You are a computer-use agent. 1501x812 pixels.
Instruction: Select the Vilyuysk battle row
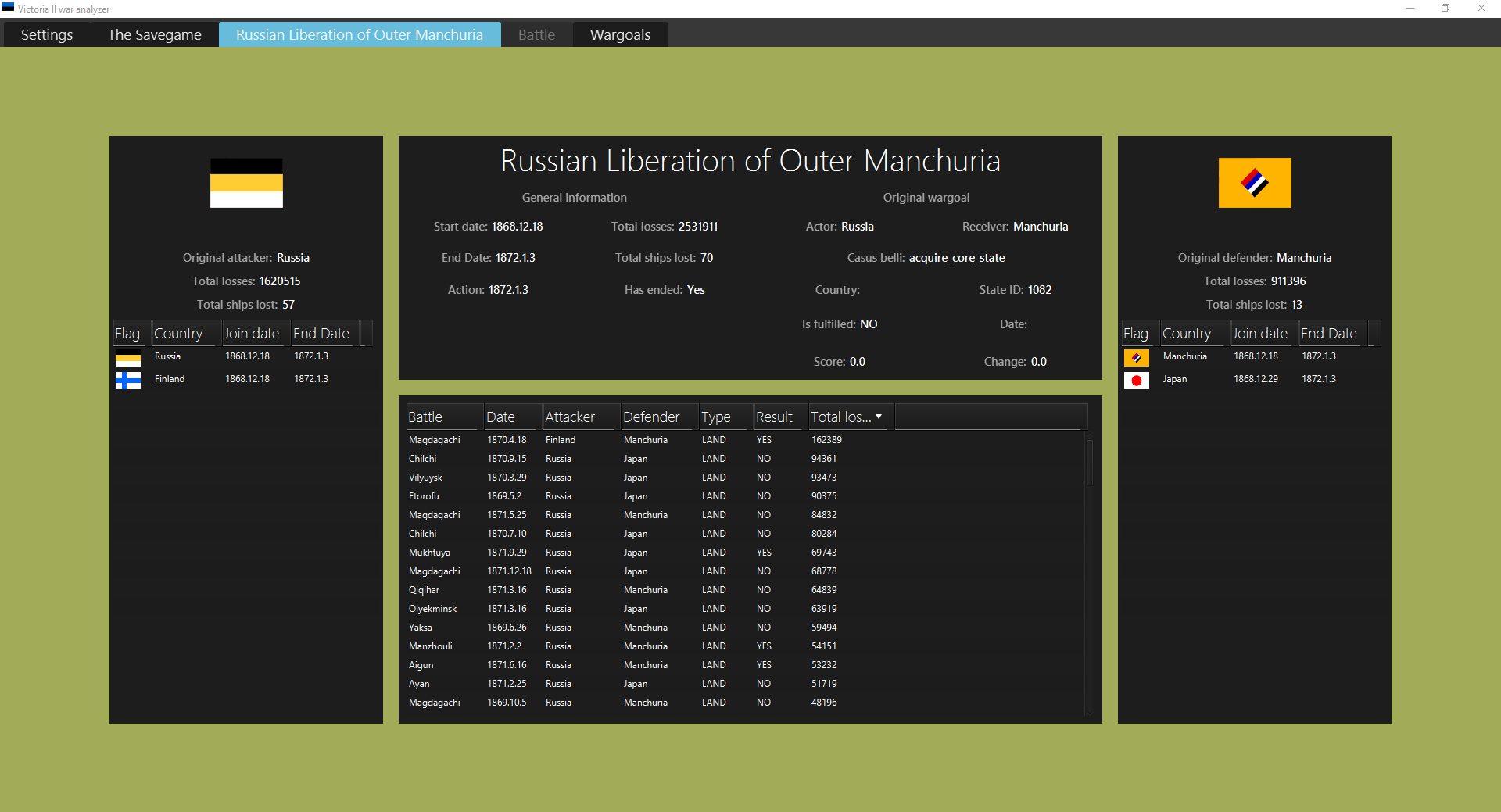click(746, 478)
